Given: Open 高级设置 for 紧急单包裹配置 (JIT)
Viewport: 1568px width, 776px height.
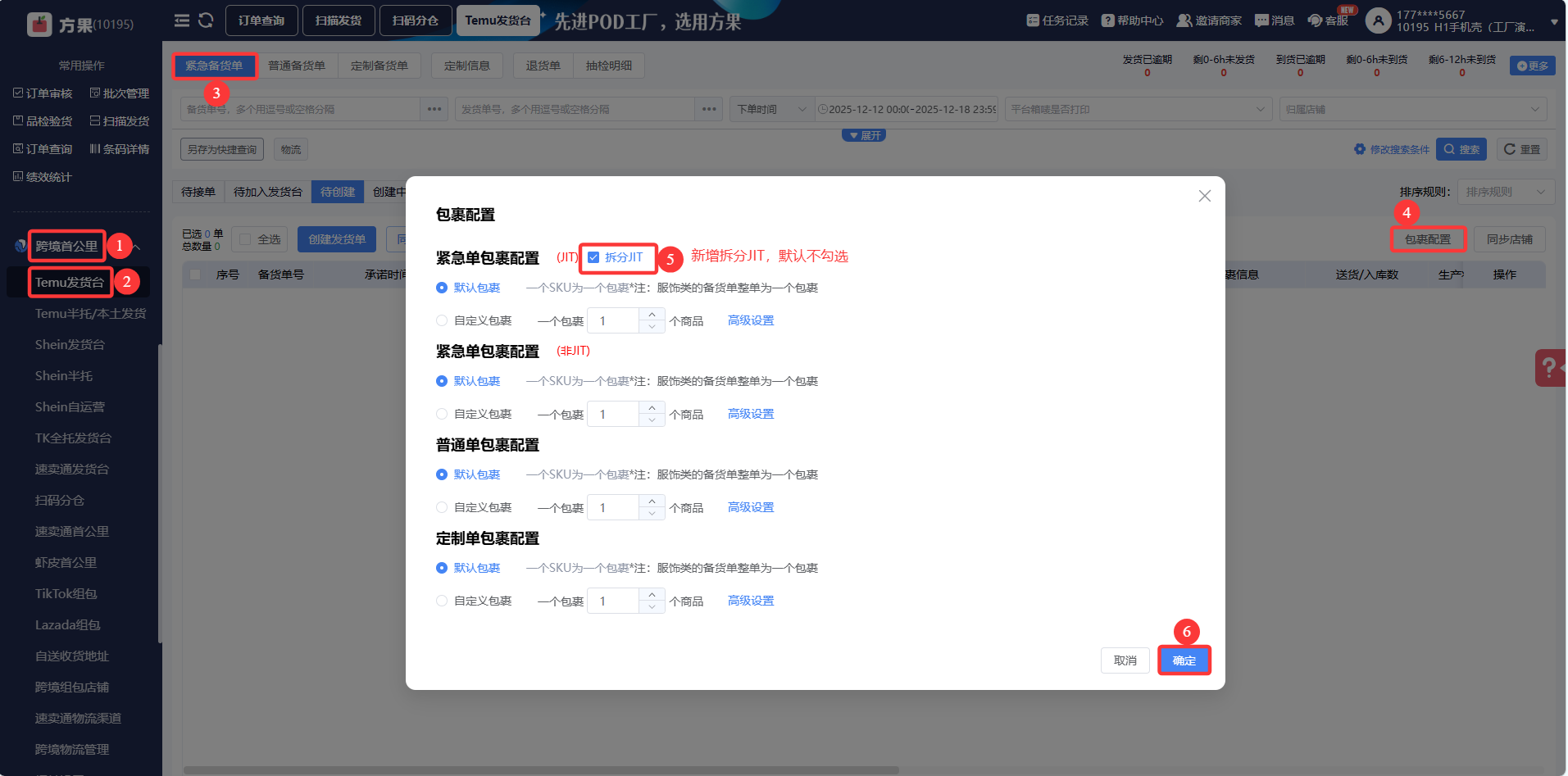Looking at the screenshot, I should click(x=751, y=320).
